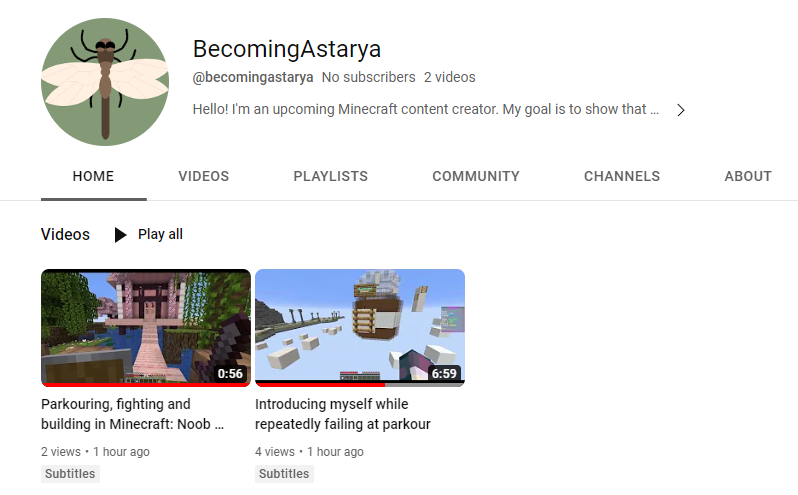
Task: Click the 4 views • 1 hour ago text
Action: tap(309, 452)
